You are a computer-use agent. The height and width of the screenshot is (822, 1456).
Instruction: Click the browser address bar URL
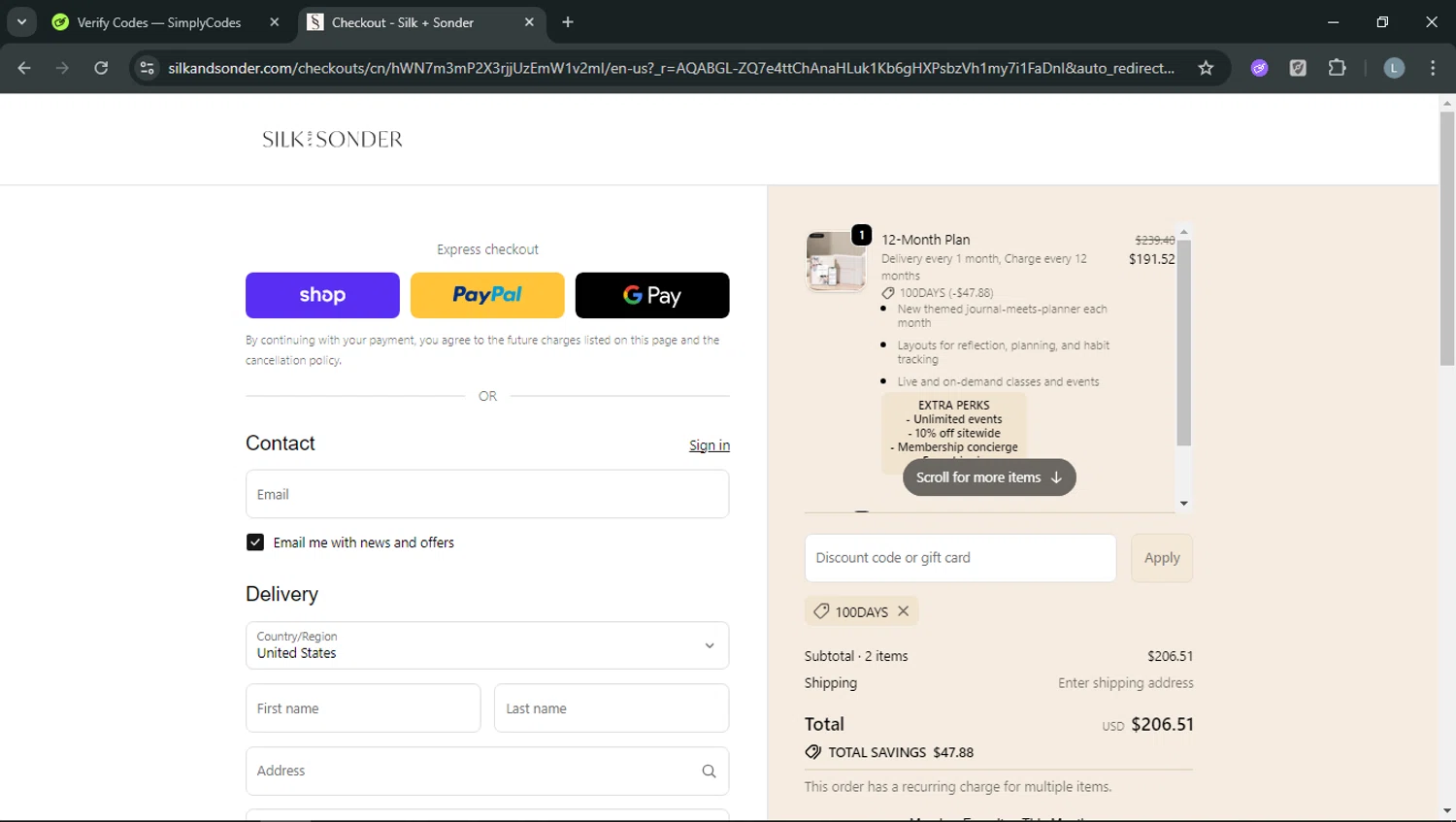[671, 68]
